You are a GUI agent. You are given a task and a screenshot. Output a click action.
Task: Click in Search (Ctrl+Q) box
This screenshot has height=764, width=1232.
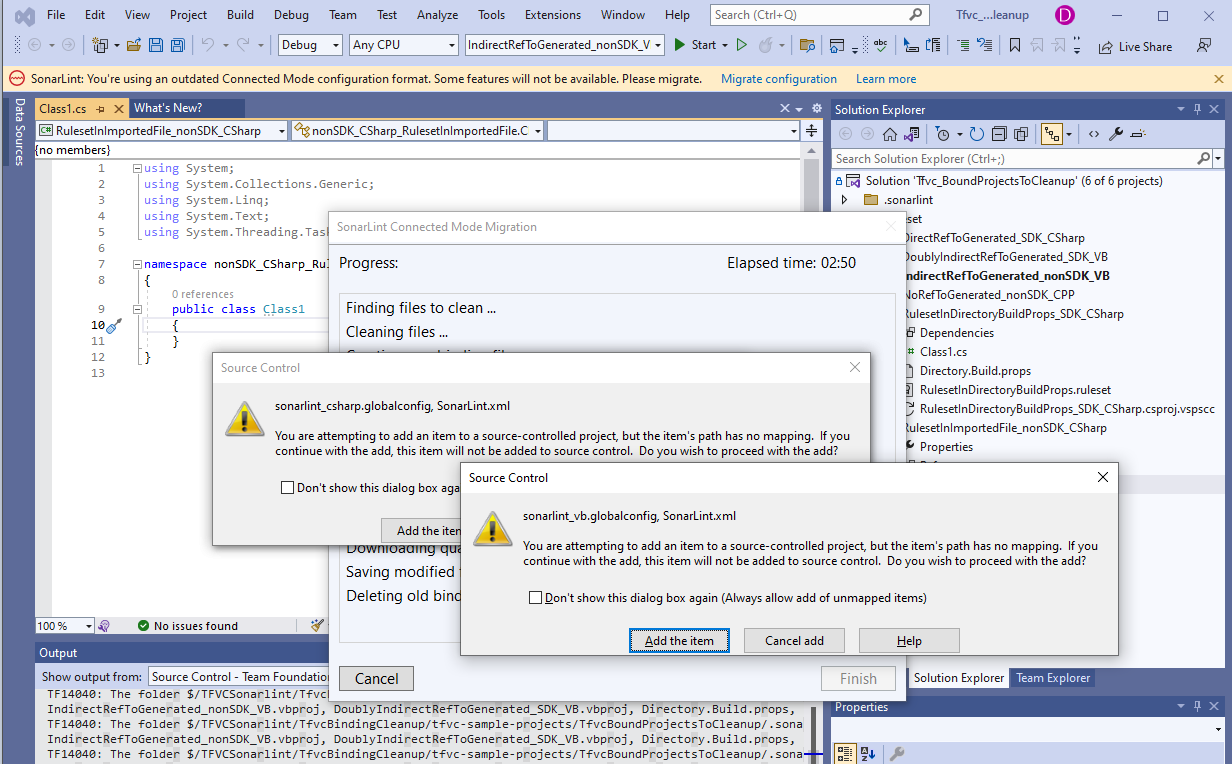(x=820, y=15)
